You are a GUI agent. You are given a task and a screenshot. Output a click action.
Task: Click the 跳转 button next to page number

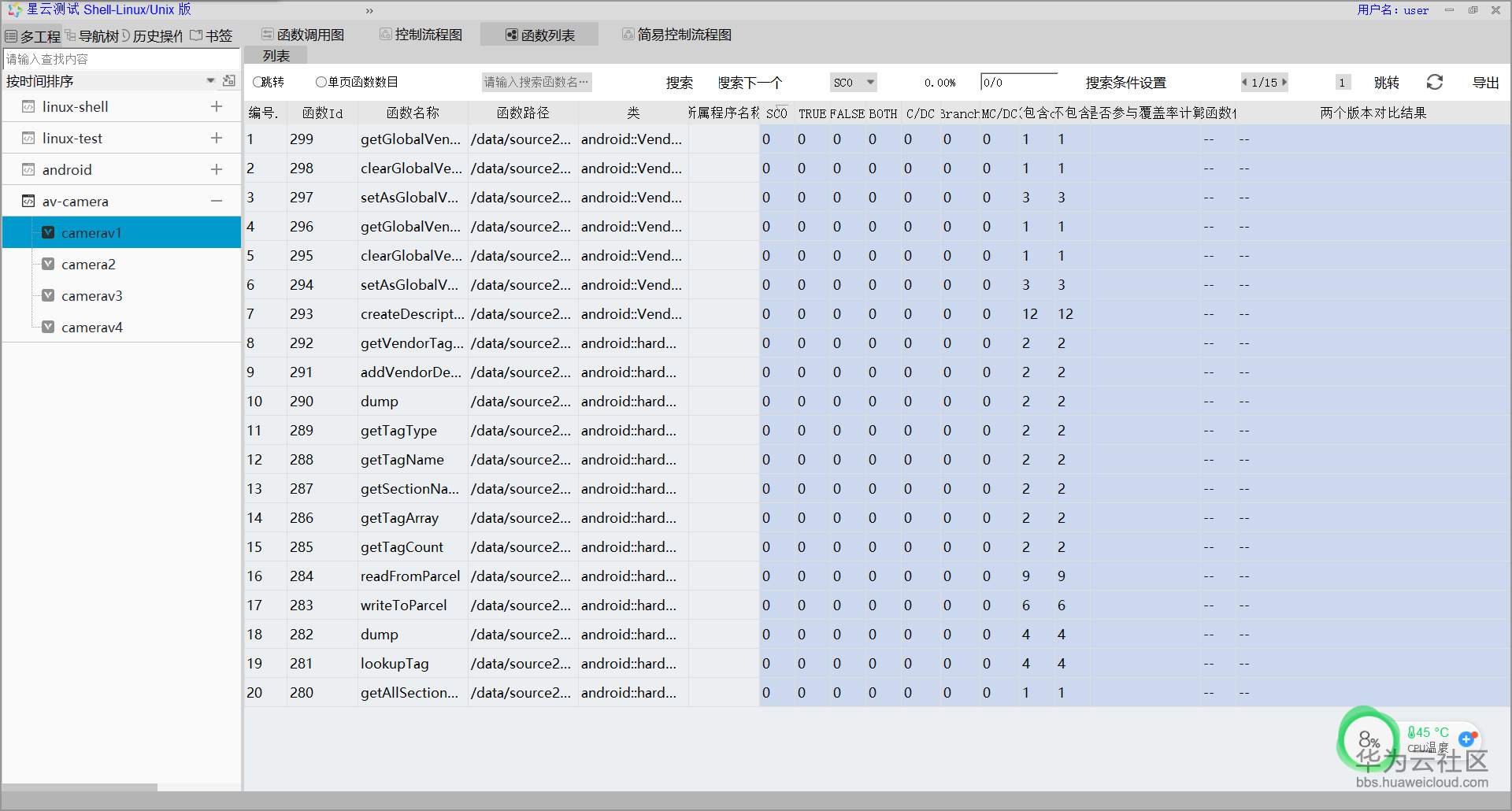(1387, 83)
